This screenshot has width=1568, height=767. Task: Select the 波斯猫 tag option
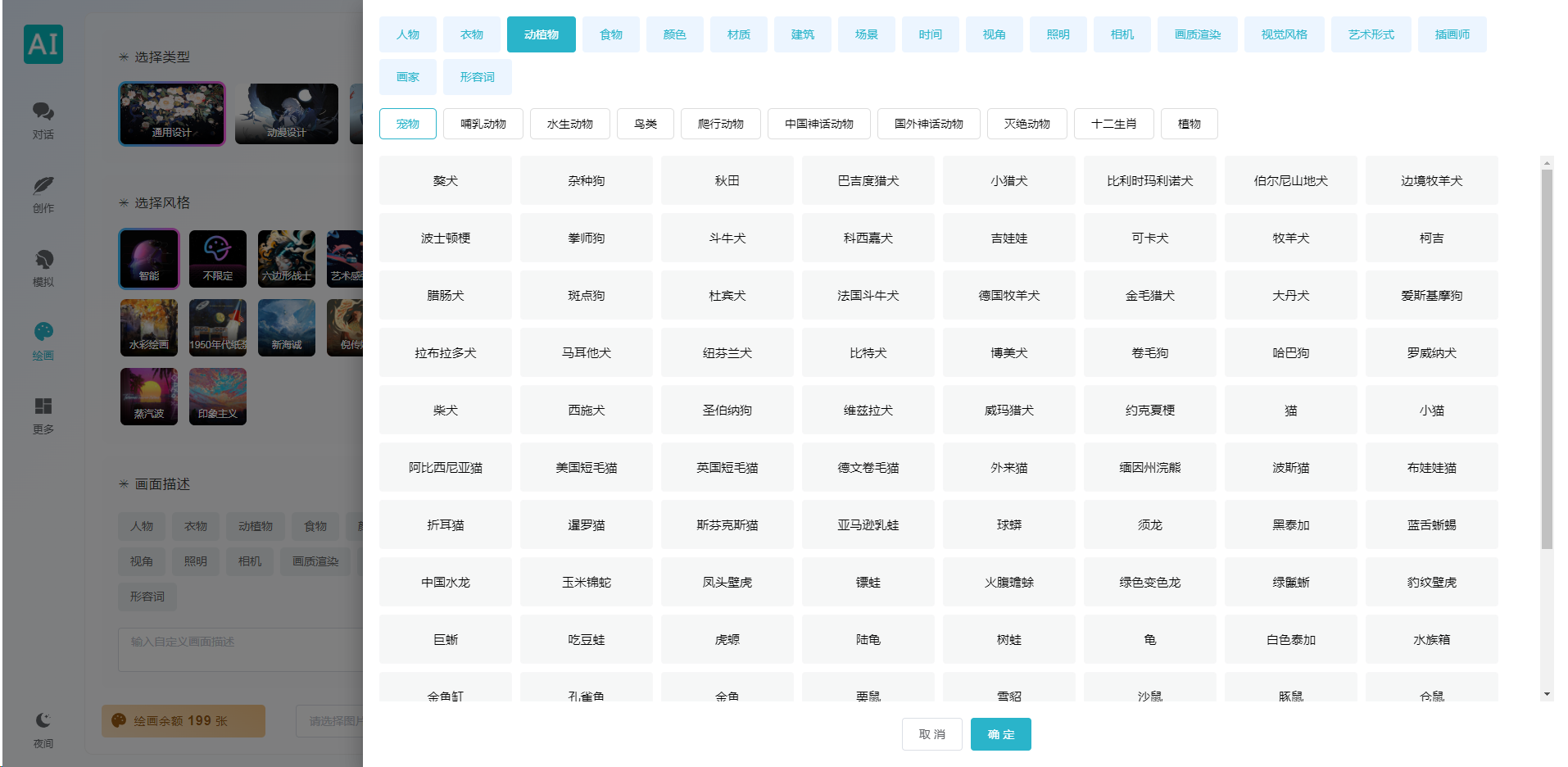pos(1290,467)
